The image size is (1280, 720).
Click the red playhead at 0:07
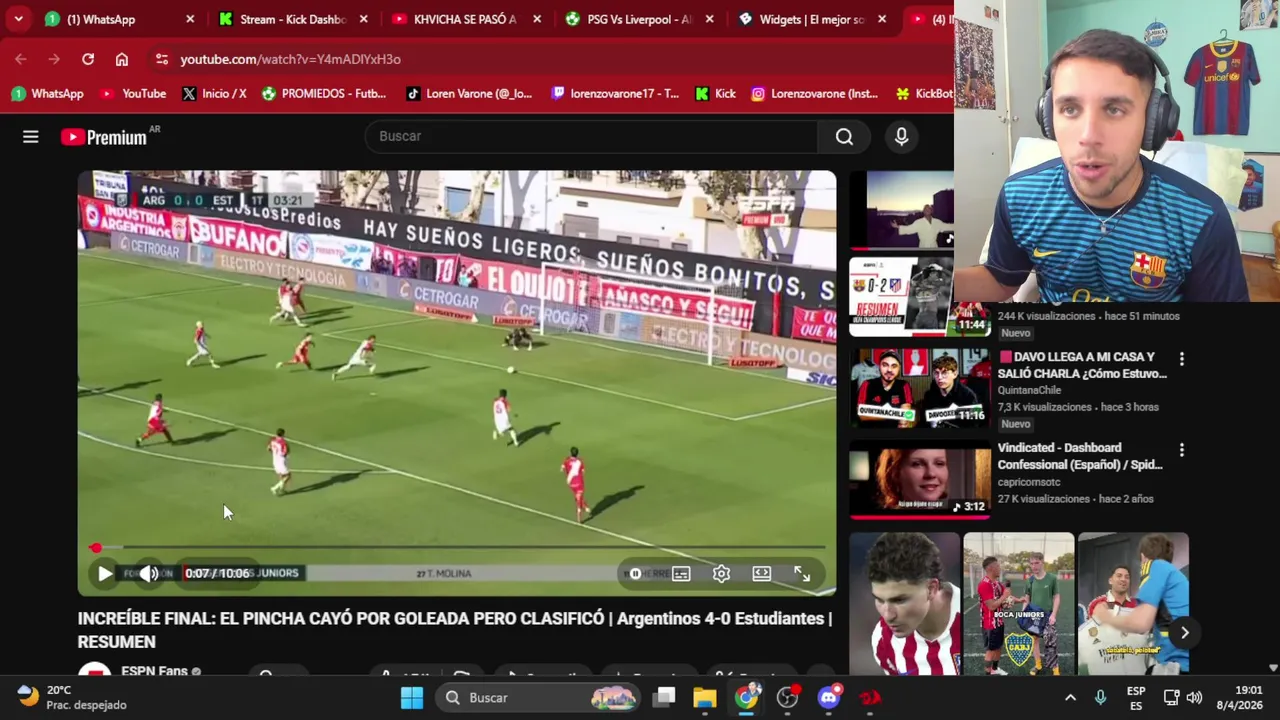pos(96,548)
